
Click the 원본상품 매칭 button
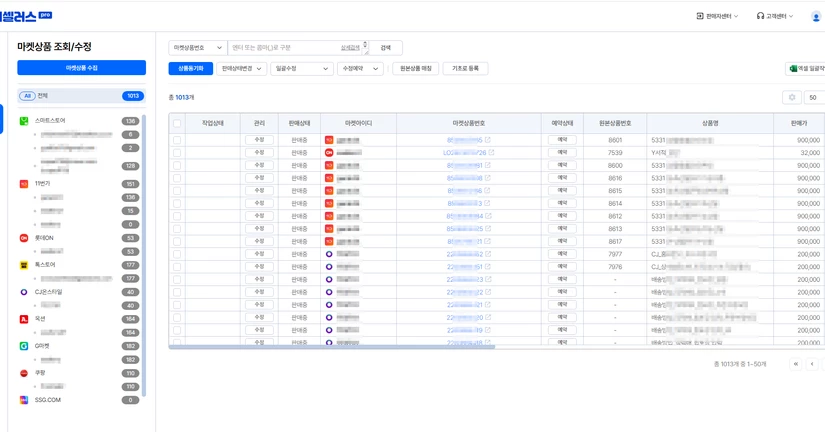pos(416,69)
